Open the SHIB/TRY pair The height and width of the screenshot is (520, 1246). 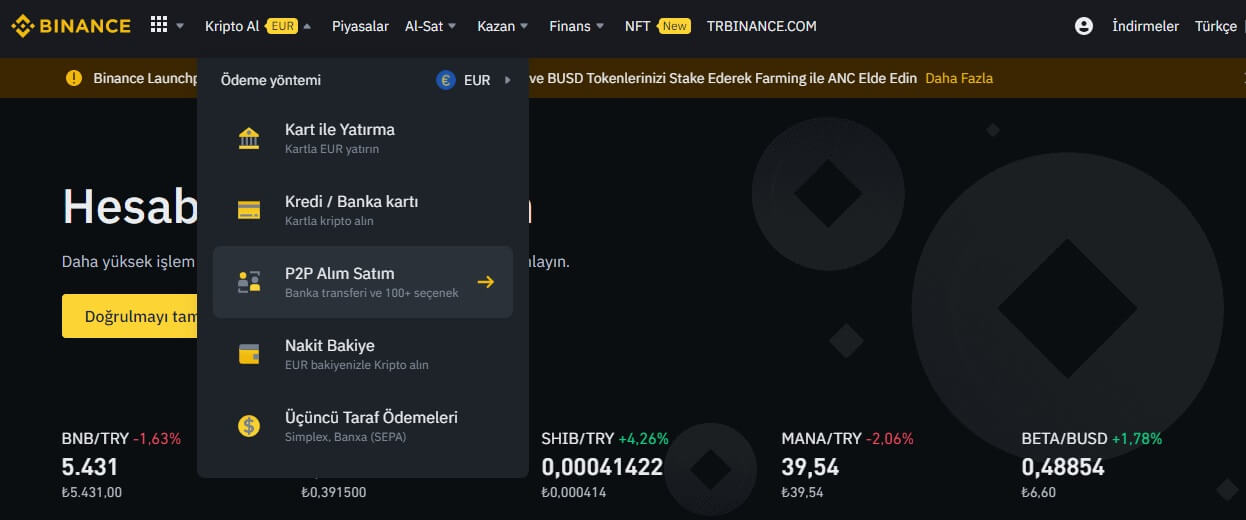[x=578, y=438]
